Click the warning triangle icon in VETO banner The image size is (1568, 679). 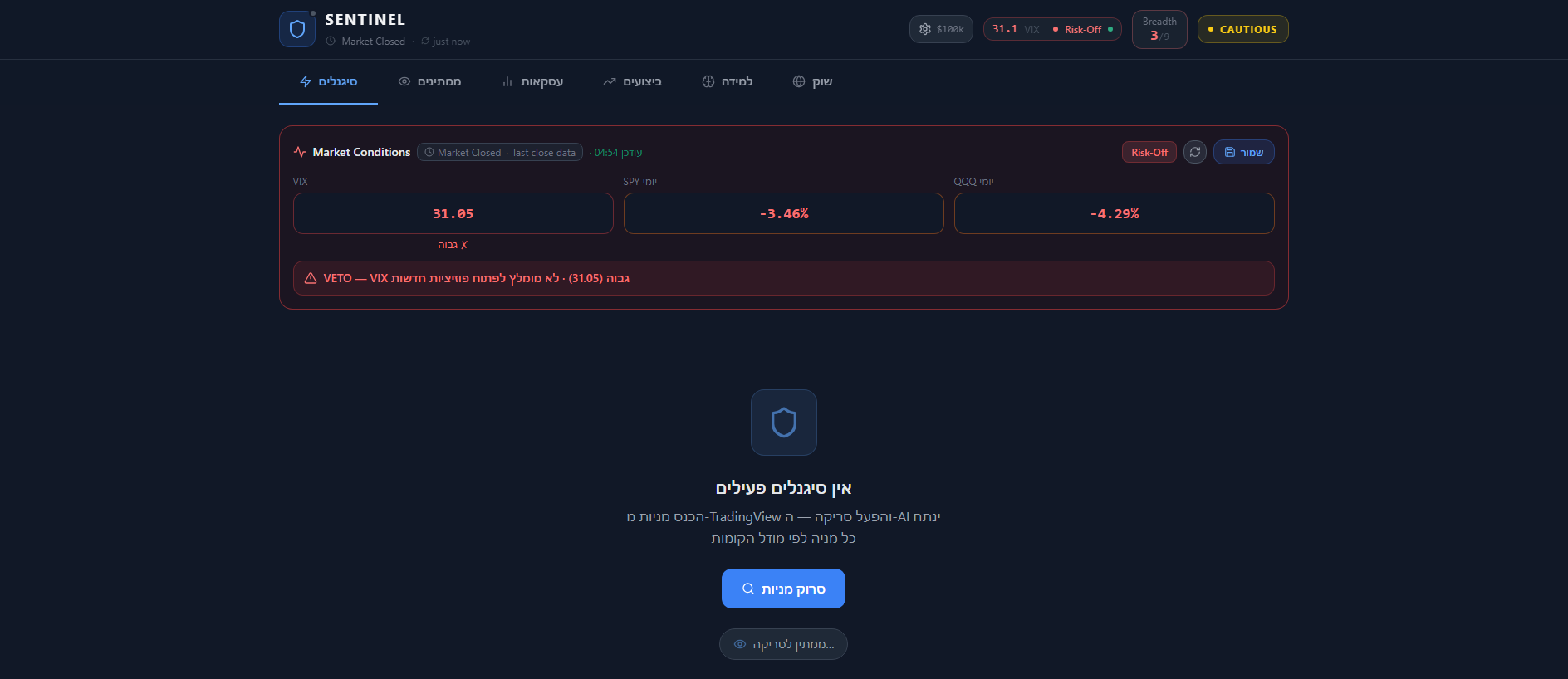[x=311, y=278]
